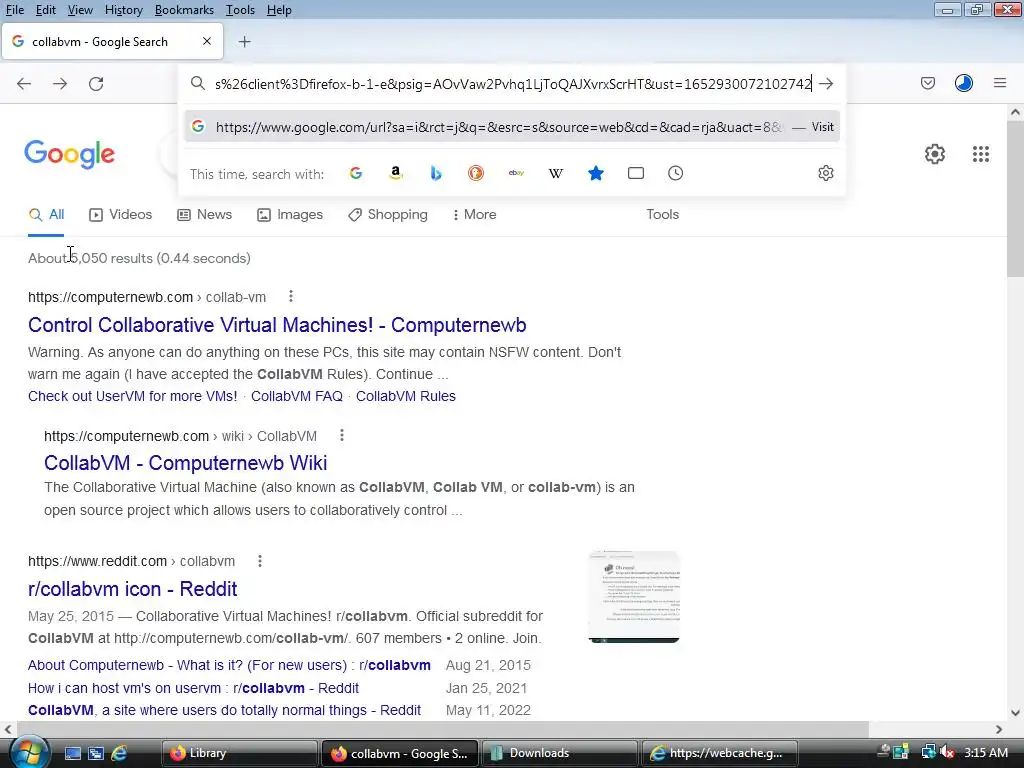
Task: Click the Google logo
Action: (69, 154)
